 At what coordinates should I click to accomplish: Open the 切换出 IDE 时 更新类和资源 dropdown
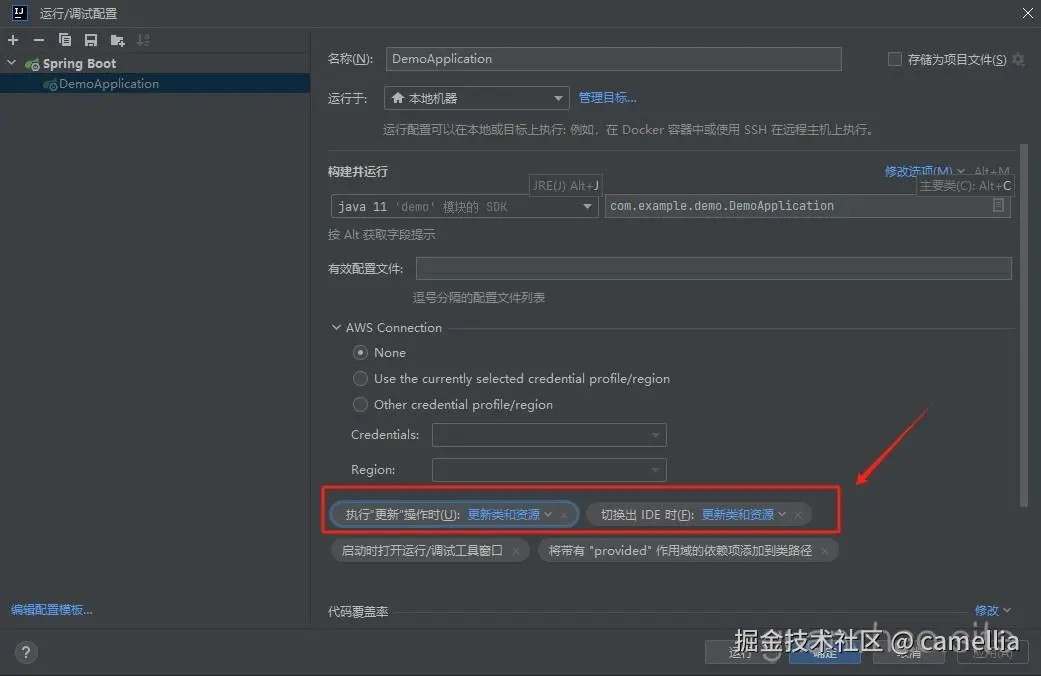coord(744,515)
